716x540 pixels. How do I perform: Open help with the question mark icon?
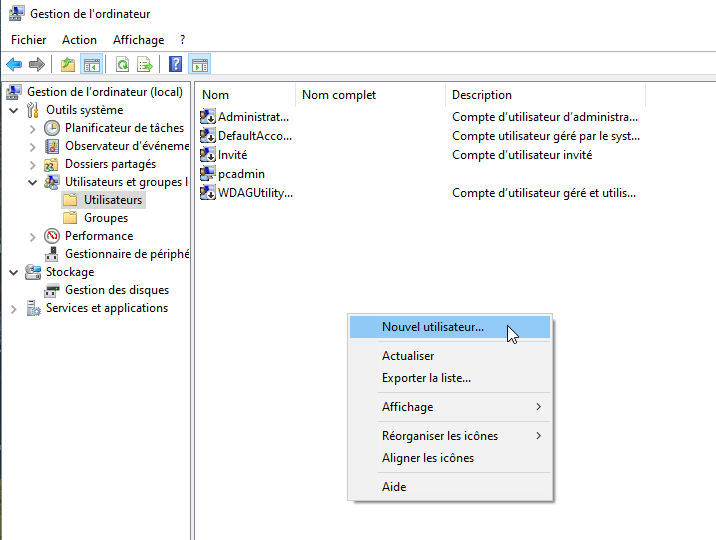click(x=175, y=64)
